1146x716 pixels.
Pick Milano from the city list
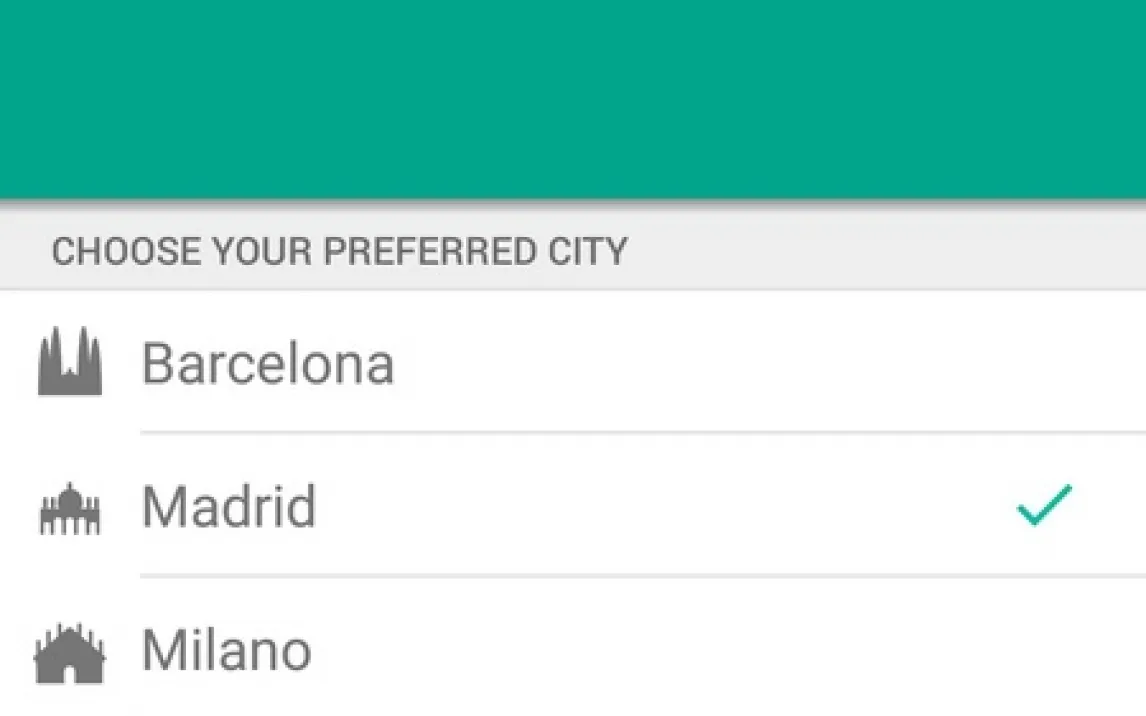click(227, 651)
